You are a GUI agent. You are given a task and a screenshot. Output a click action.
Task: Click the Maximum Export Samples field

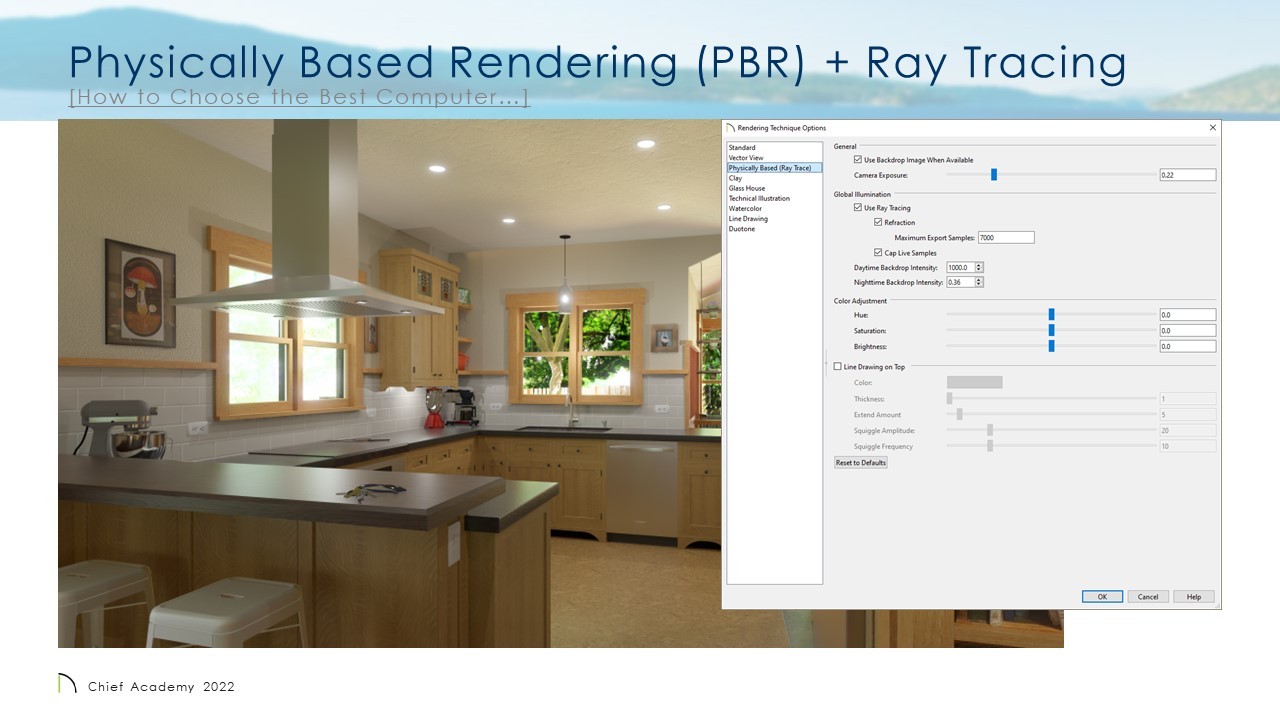click(x=1006, y=238)
